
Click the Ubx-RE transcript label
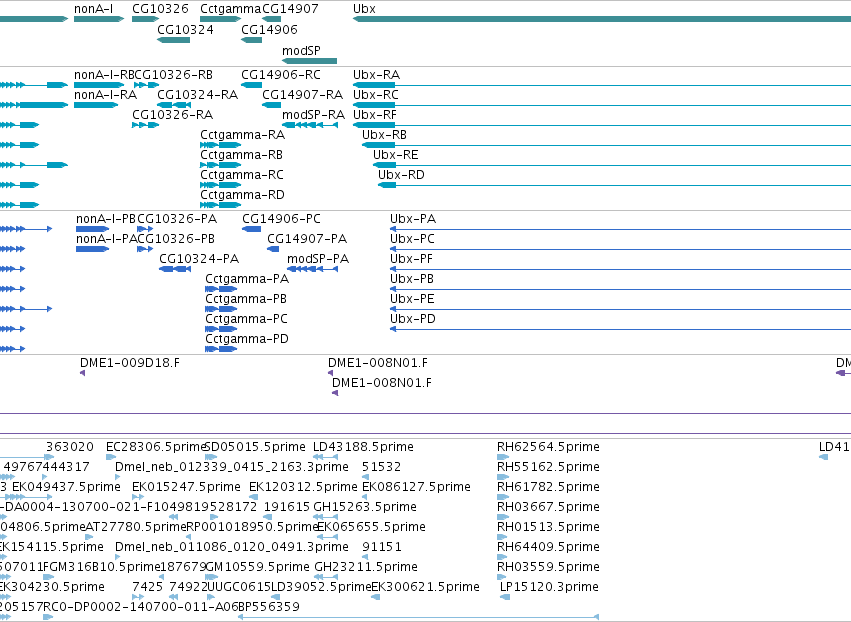click(x=396, y=155)
